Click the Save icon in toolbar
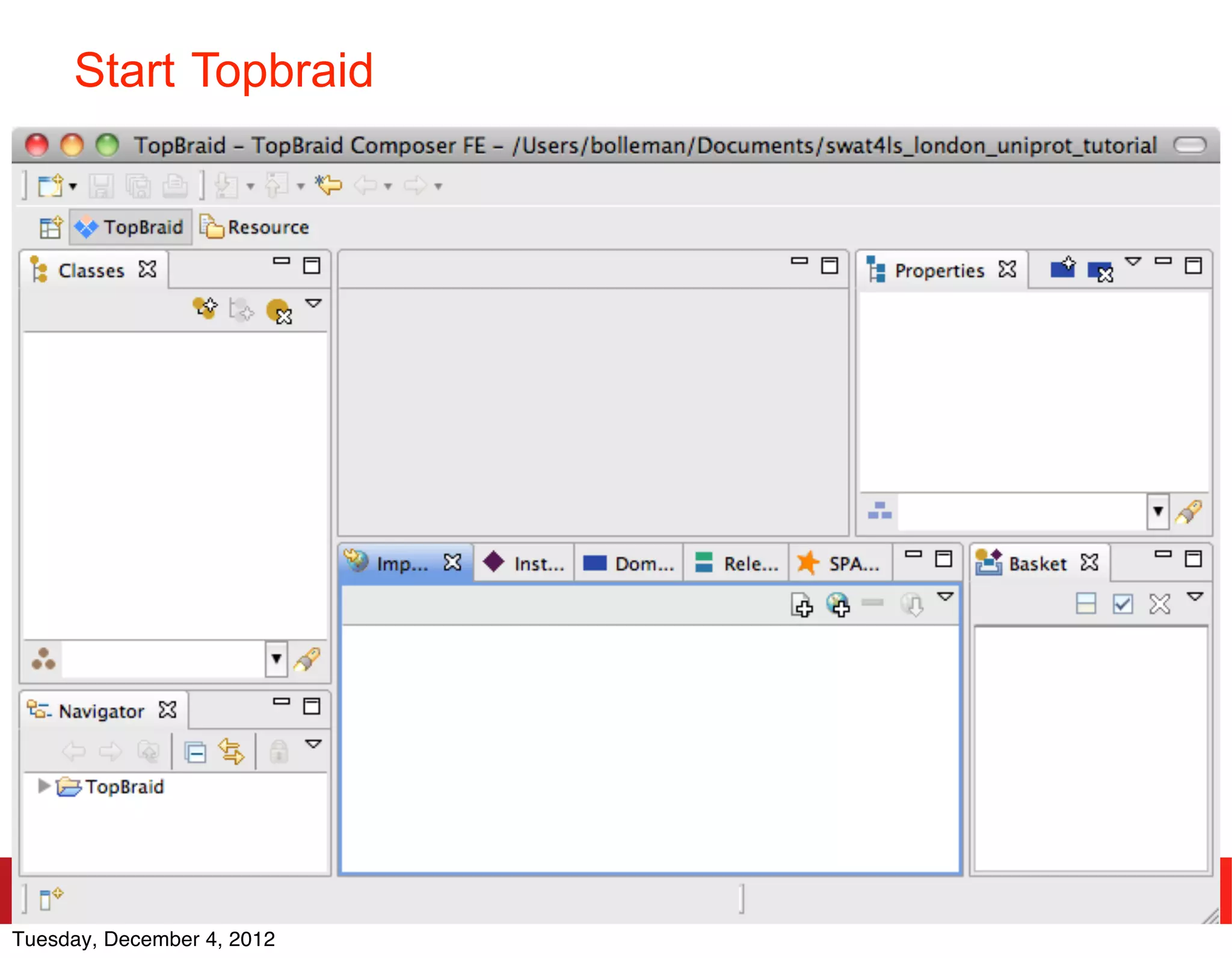 pyautogui.click(x=101, y=185)
